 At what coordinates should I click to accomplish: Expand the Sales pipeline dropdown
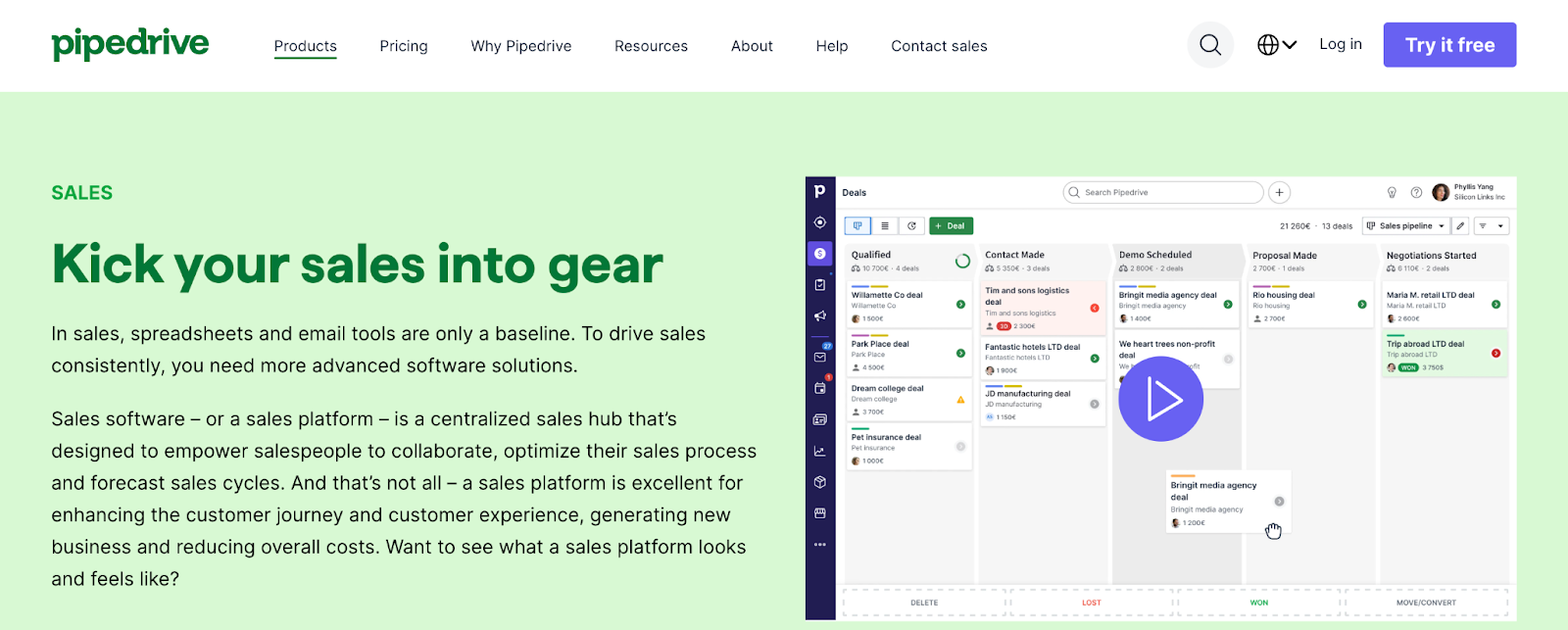[x=1405, y=226]
